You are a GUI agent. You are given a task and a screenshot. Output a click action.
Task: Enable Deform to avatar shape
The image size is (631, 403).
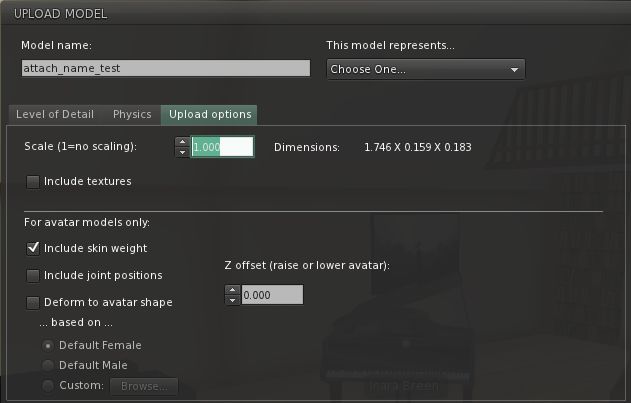(34, 302)
